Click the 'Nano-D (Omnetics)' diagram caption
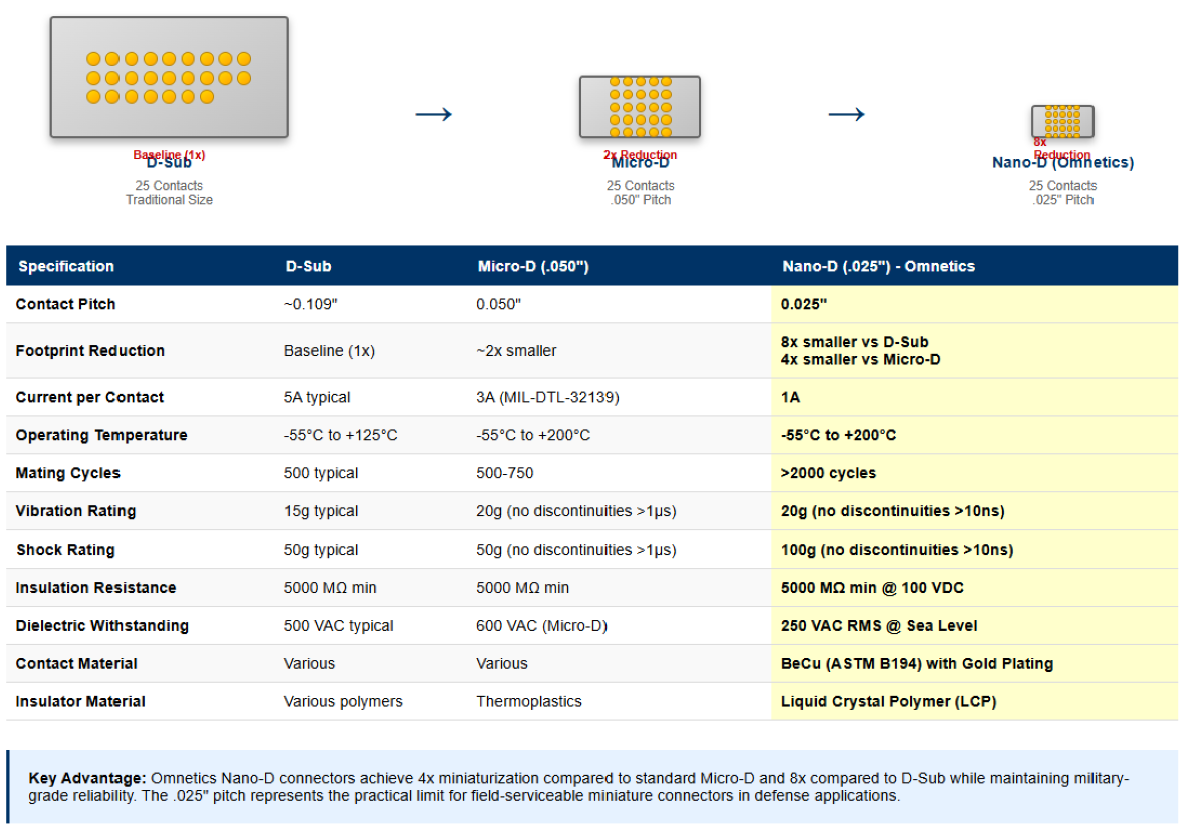 coord(1063,162)
